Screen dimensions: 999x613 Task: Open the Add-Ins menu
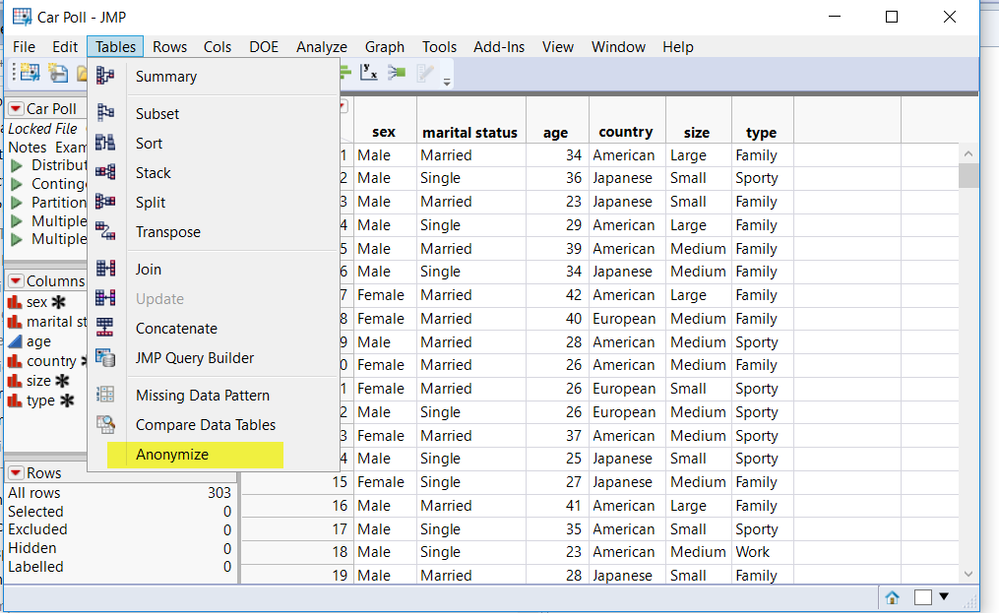point(499,47)
